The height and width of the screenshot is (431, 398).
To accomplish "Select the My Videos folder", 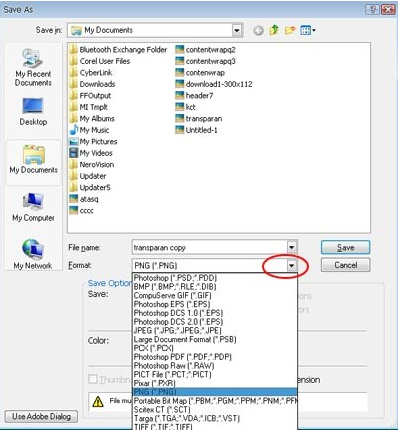I will pyautogui.click(x=91, y=153).
